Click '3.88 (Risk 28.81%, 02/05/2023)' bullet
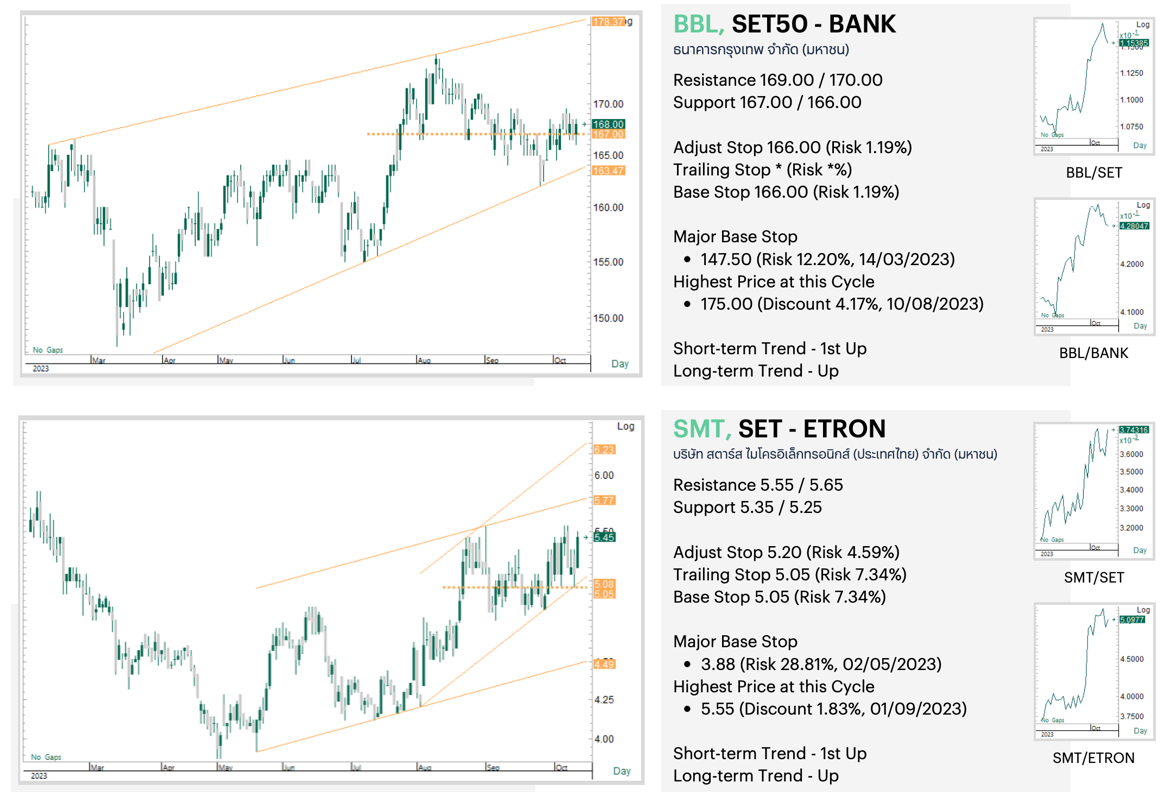Image resolution: width=1170 pixels, height=804 pixels. click(821, 664)
